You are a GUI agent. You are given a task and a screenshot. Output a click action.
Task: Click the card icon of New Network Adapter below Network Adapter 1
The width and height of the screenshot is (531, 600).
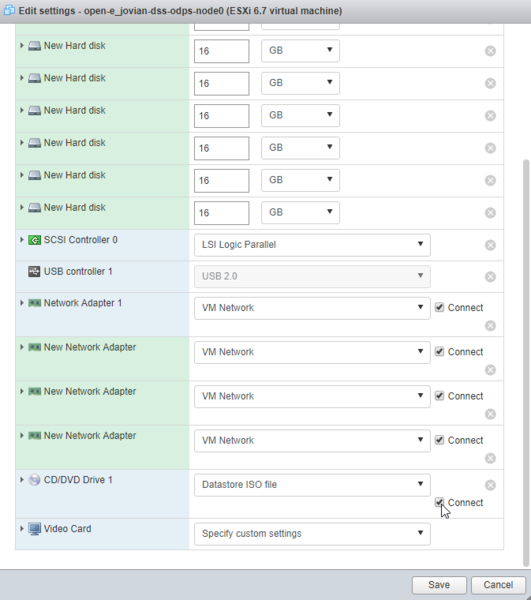tap(34, 347)
